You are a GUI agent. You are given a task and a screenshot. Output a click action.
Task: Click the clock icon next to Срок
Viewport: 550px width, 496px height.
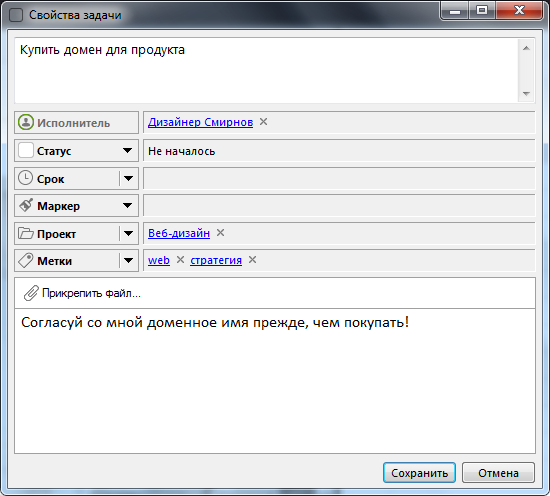pyautogui.click(x=25, y=178)
